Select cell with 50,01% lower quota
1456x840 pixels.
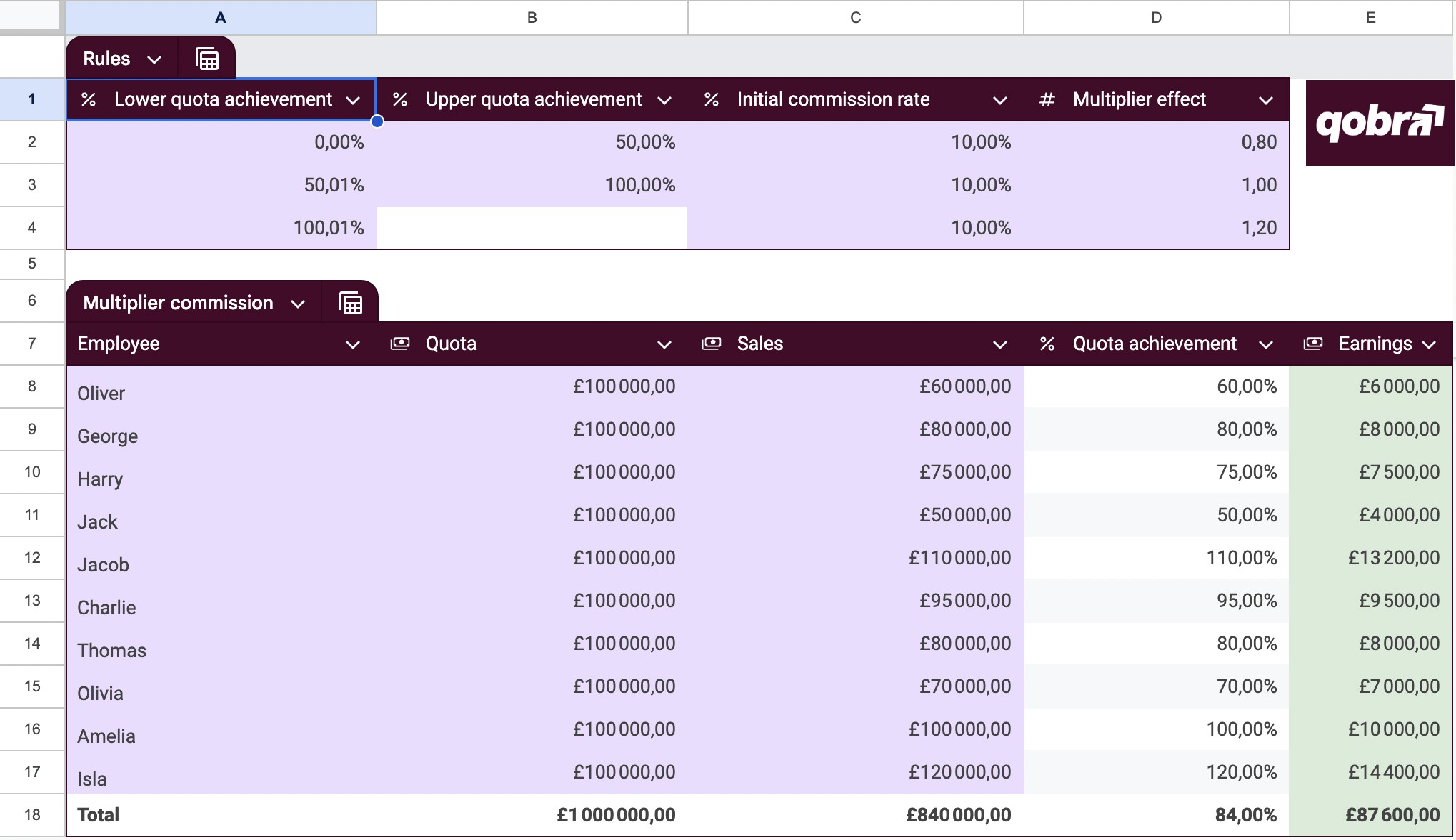click(221, 185)
